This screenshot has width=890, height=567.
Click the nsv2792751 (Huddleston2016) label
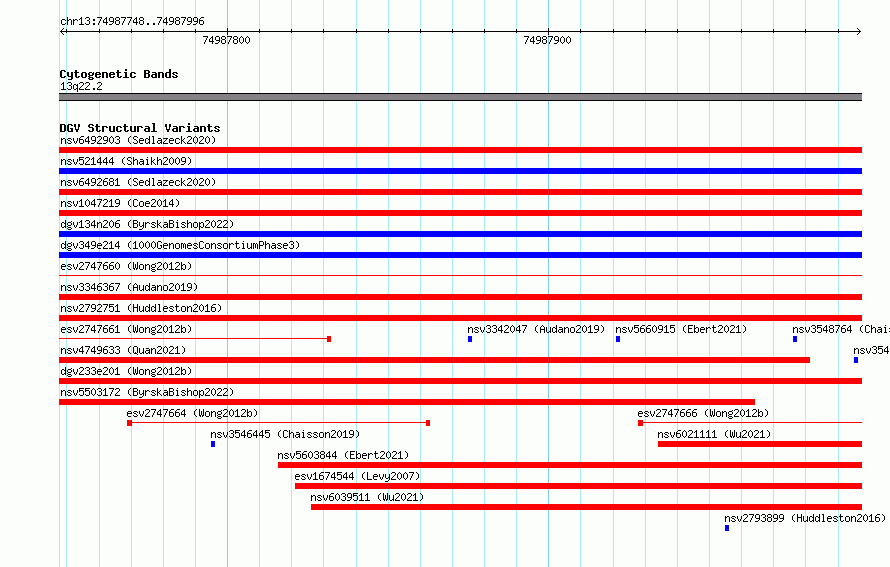click(x=141, y=308)
